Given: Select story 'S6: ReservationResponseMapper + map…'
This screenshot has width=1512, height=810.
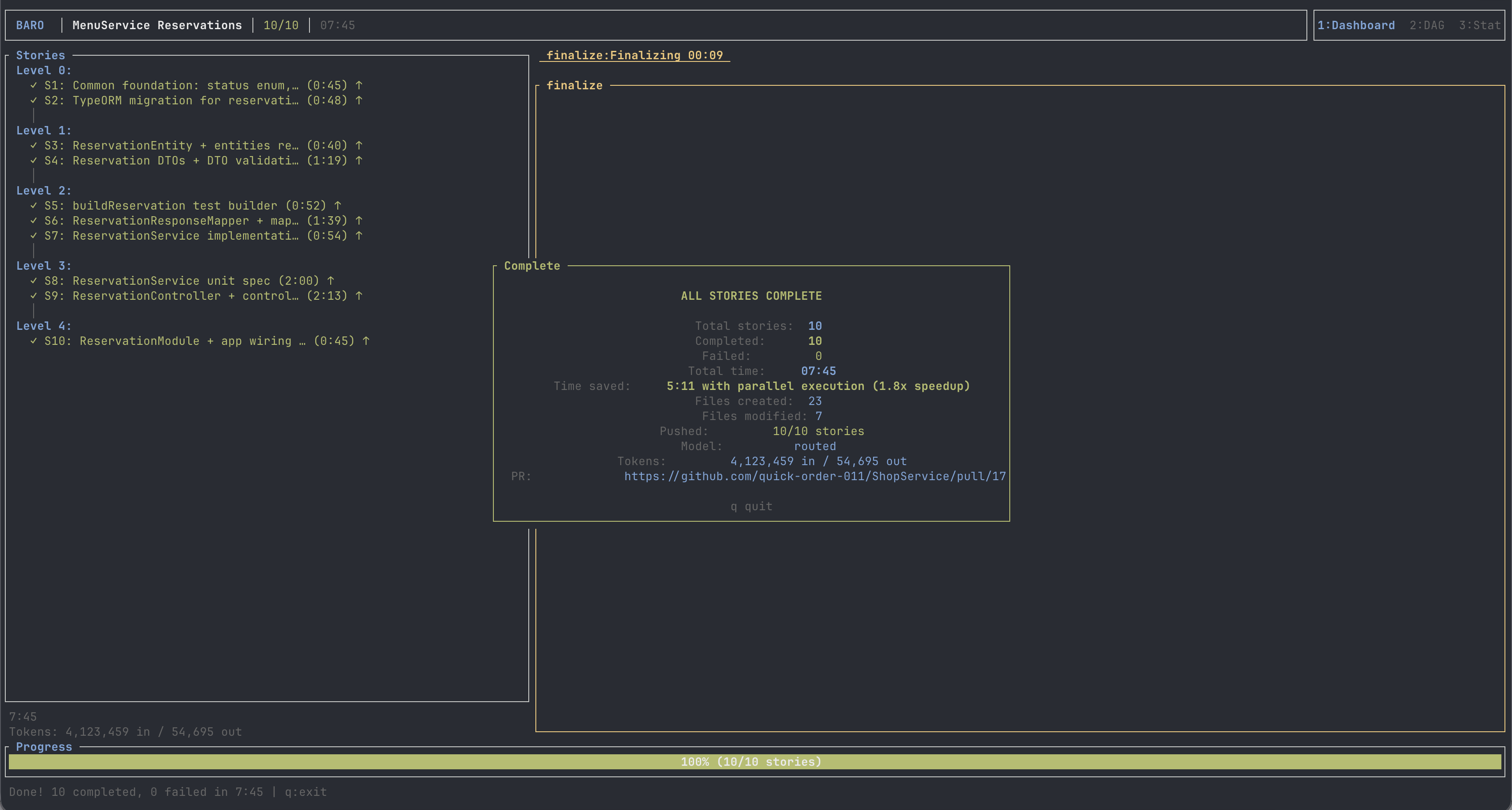Looking at the screenshot, I should point(172,221).
